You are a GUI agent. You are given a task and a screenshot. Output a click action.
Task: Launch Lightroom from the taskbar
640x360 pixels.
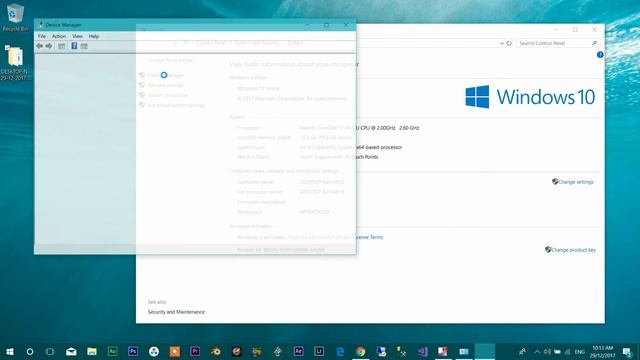coord(319,351)
